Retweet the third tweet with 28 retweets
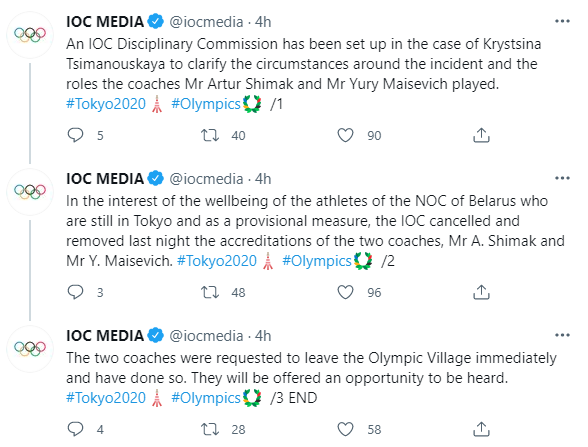 210,429
